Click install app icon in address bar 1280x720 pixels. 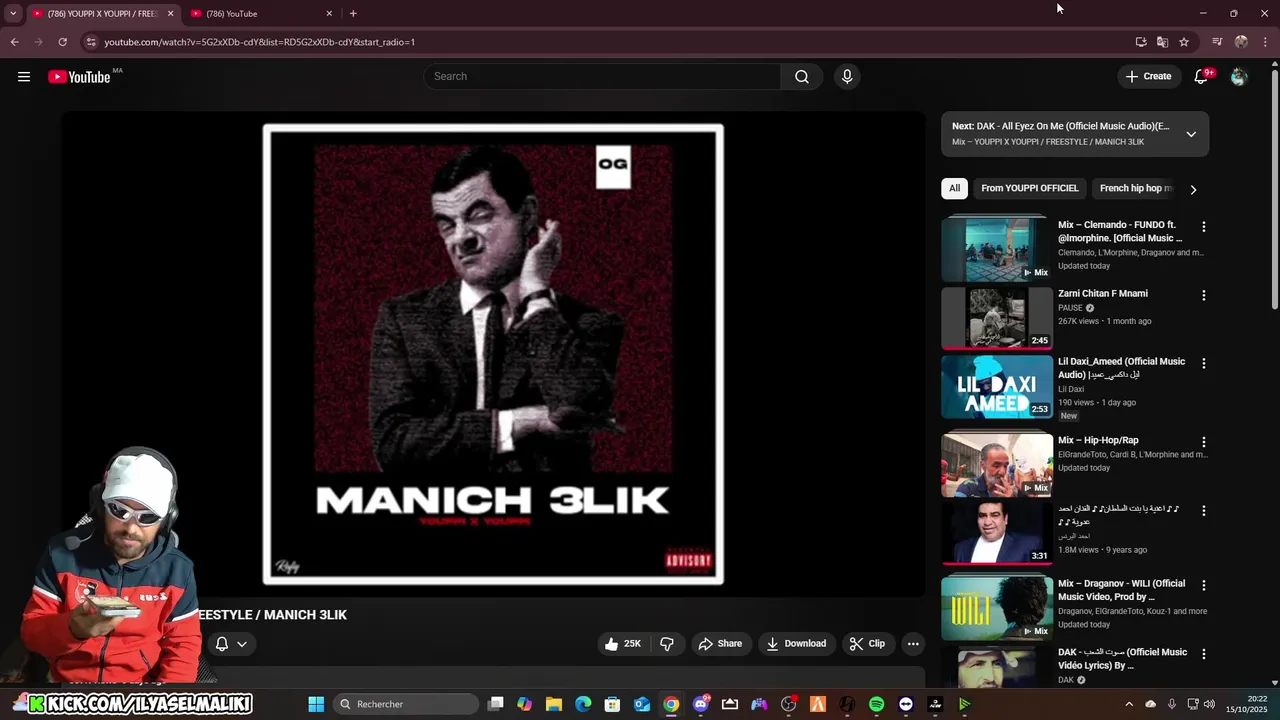1141,42
